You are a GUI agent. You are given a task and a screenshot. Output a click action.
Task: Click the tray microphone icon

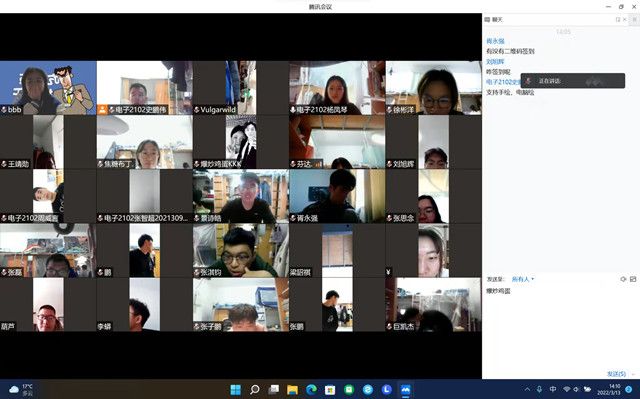tap(540, 389)
